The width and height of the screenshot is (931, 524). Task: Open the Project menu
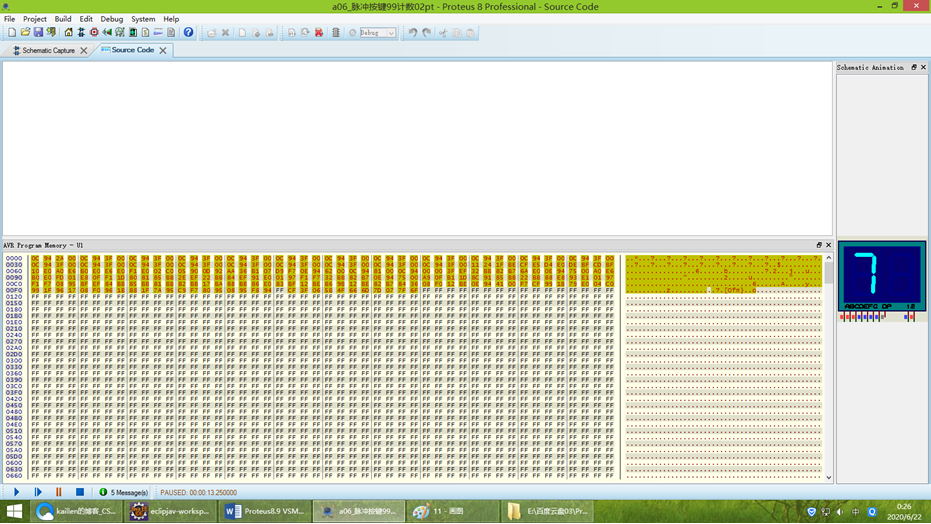[34, 19]
